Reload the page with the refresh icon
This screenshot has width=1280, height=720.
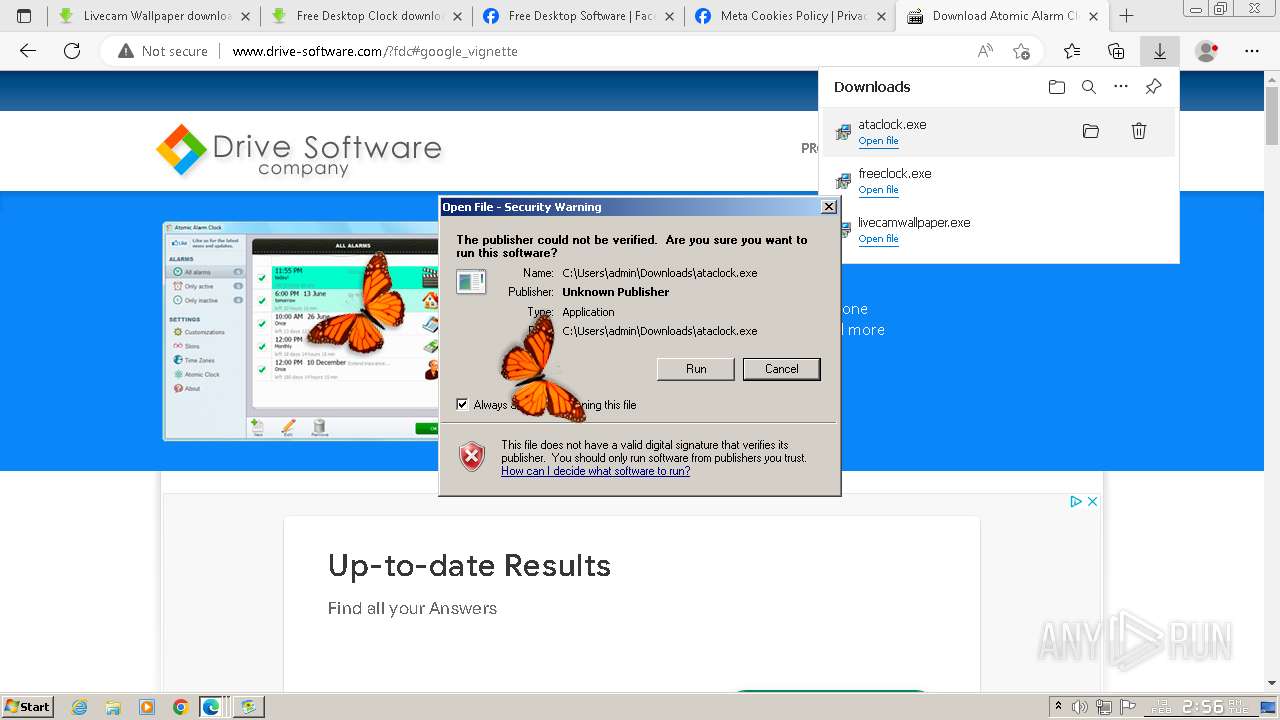pos(72,51)
